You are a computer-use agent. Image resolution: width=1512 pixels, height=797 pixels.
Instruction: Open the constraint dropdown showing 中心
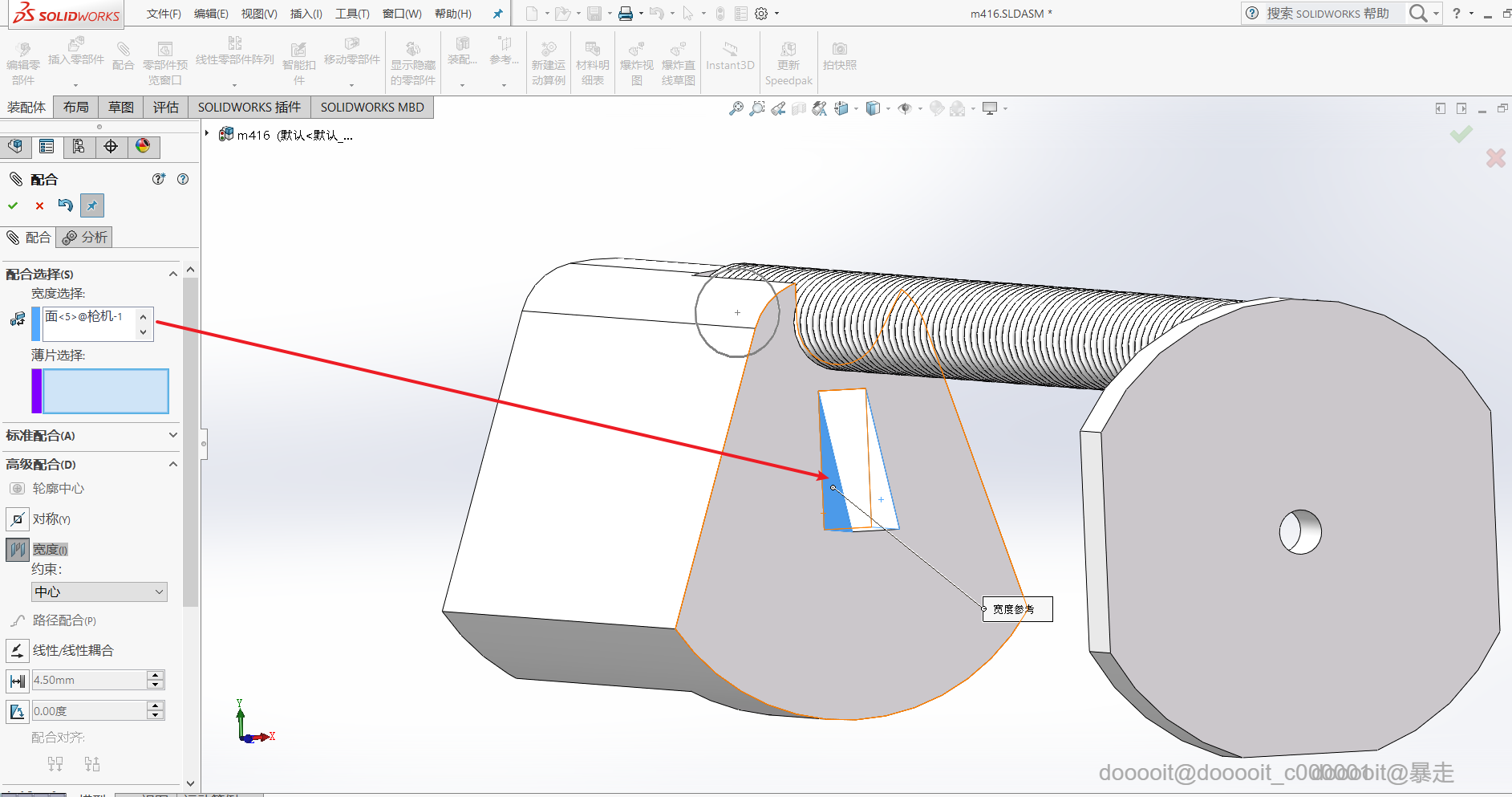pyautogui.click(x=99, y=592)
